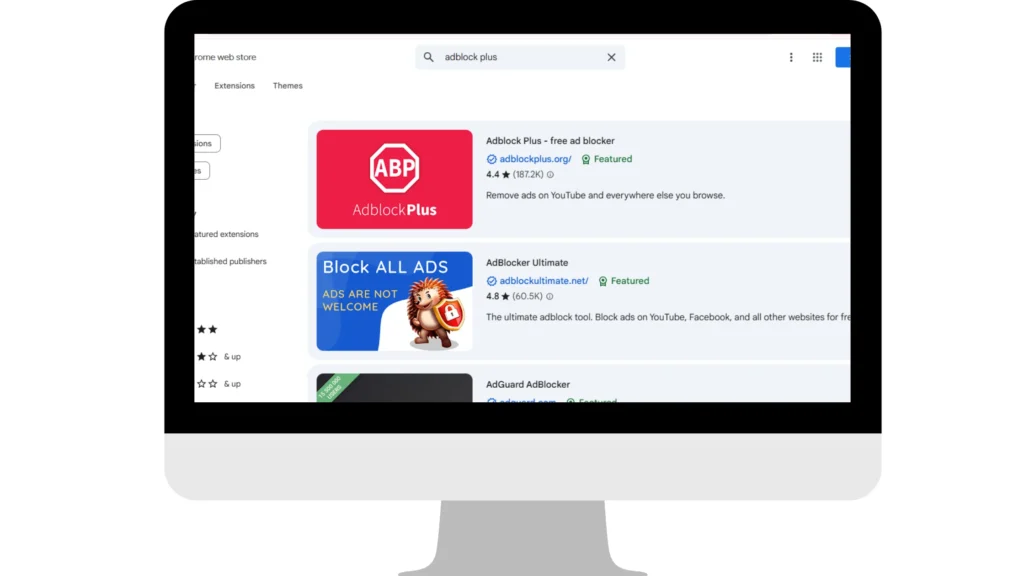1024x576 pixels.
Task: Click the Featured label for Adblock Plus
Action: (x=613, y=159)
